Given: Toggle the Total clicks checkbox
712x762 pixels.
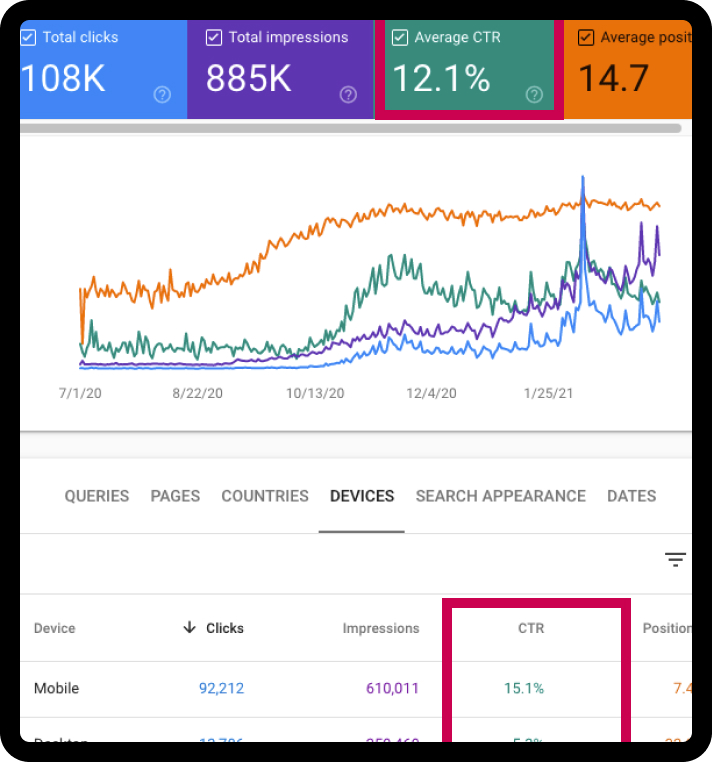Looking at the screenshot, I should click(28, 37).
